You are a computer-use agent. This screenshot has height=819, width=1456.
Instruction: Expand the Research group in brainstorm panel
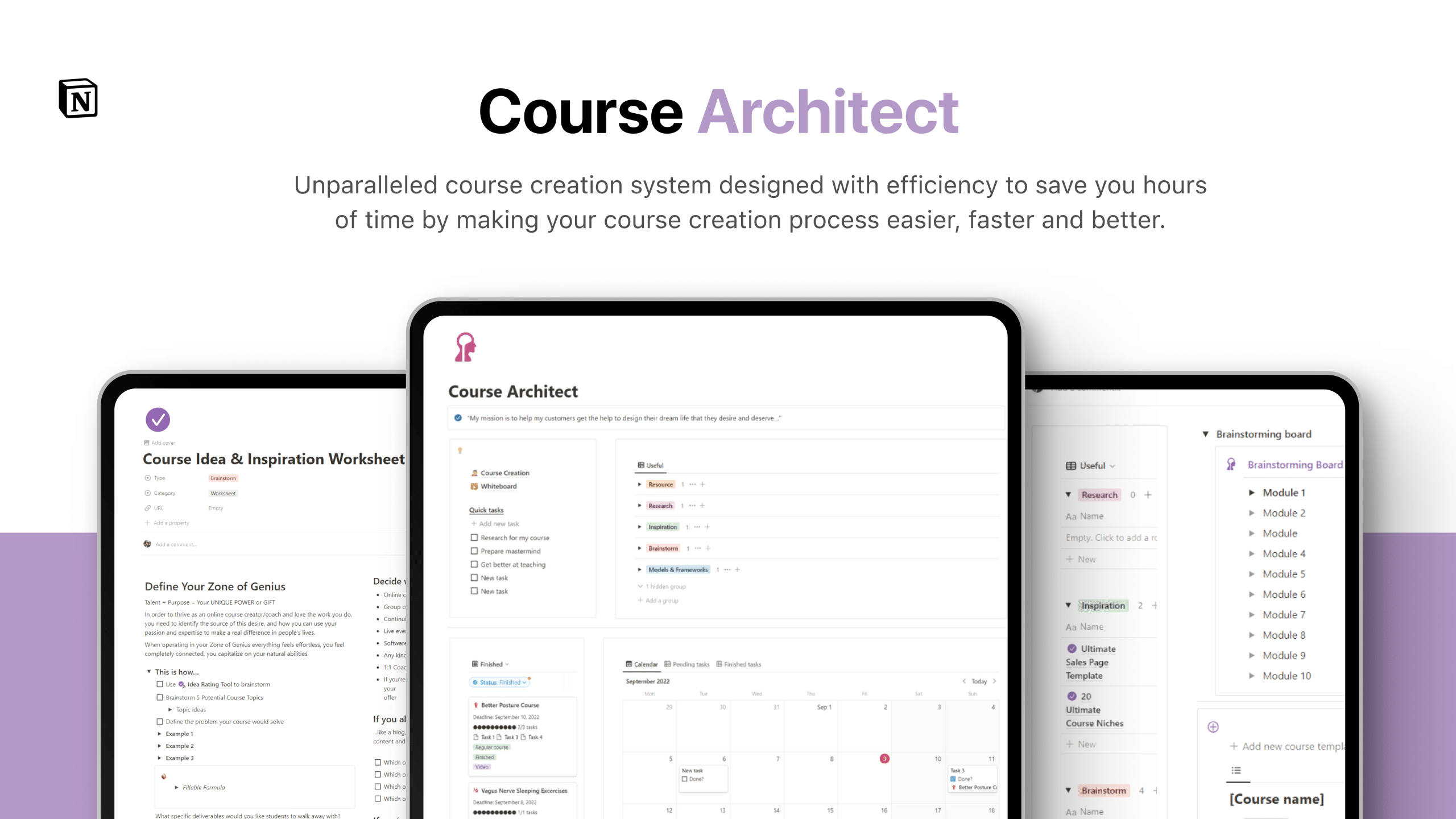[1068, 494]
